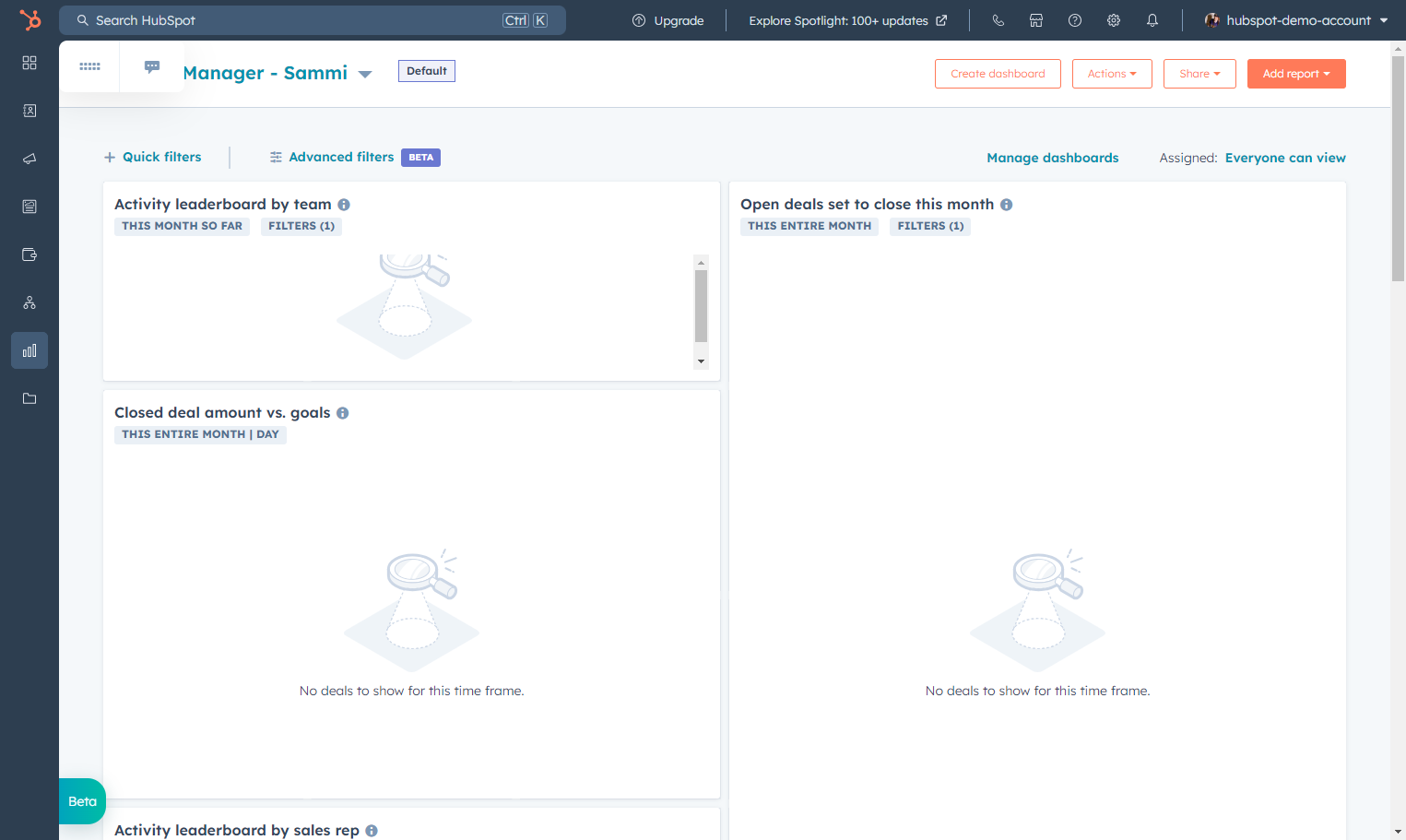Open the Content sidebar icon
The width and height of the screenshot is (1406, 840).
click(x=30, y=207)
